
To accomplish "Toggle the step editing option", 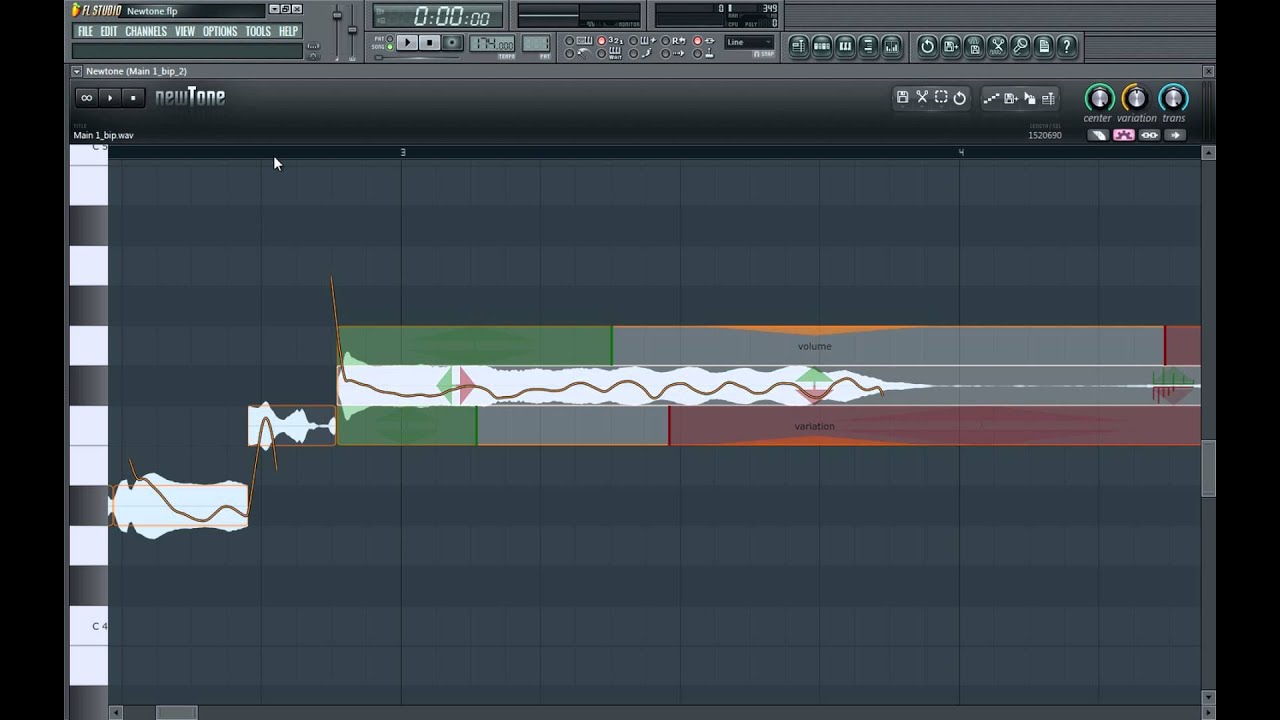I will click(x=640, y=53).
